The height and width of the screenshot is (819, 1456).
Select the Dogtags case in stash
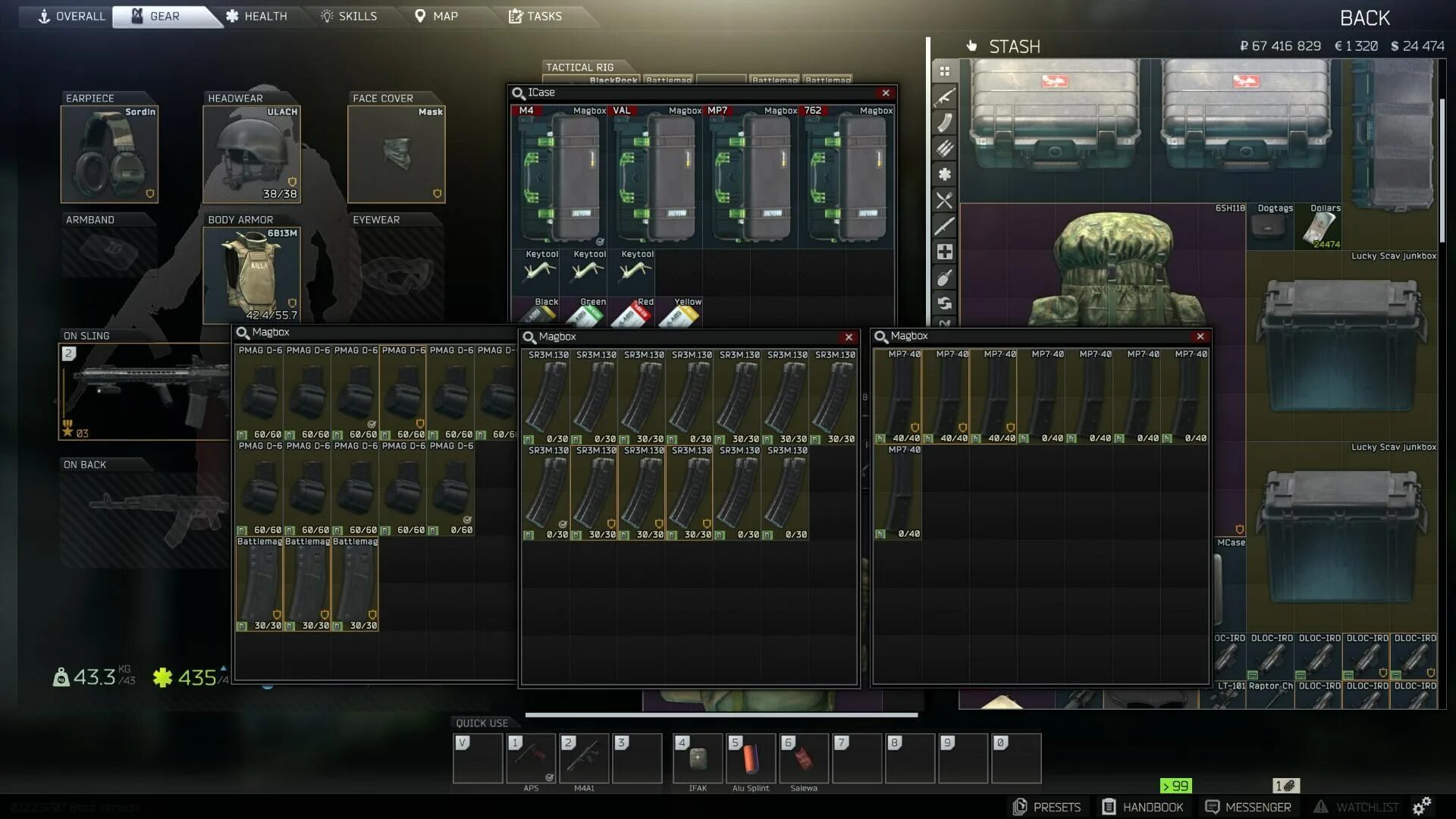[1271, 227]
